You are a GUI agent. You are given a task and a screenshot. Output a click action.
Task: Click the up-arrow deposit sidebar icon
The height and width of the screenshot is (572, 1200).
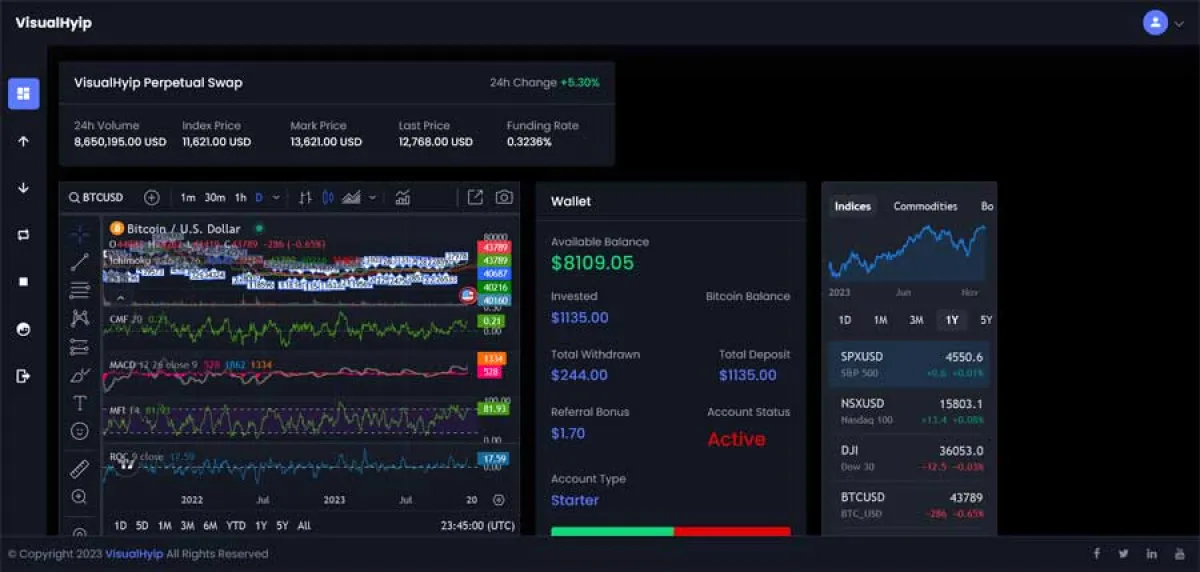[x=23, y=141]
